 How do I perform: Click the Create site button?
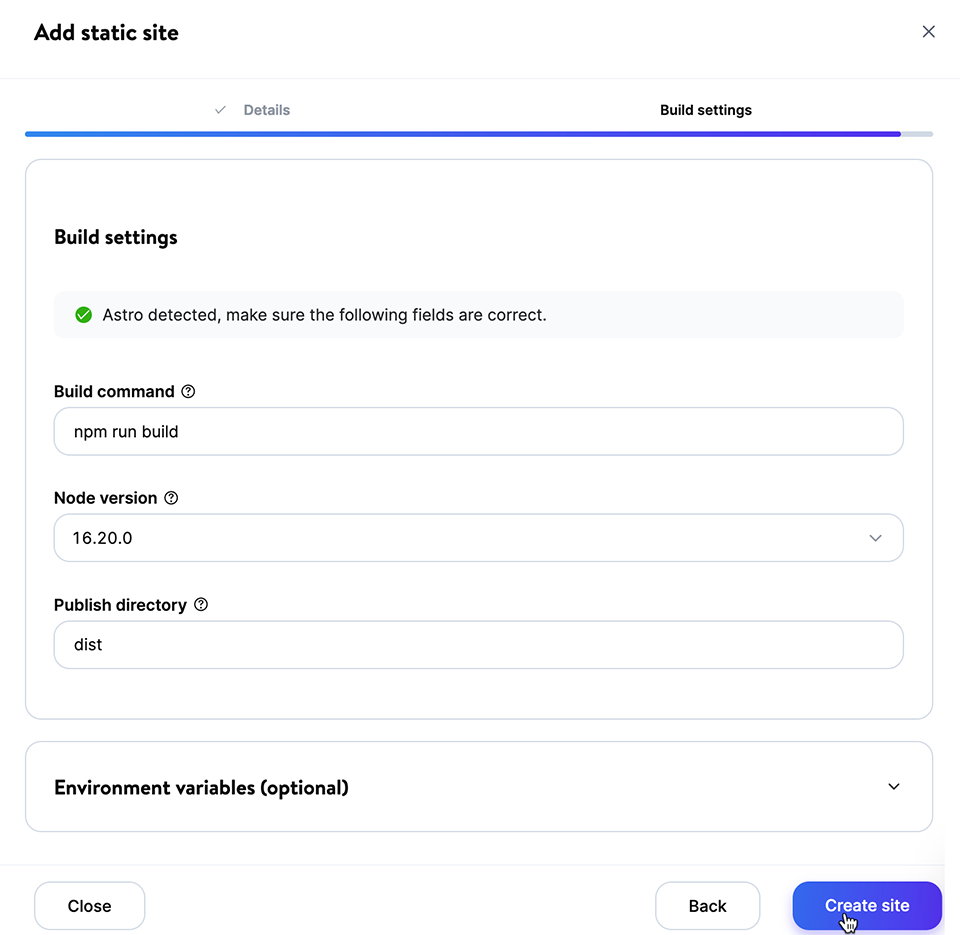[x=867, y=905]
